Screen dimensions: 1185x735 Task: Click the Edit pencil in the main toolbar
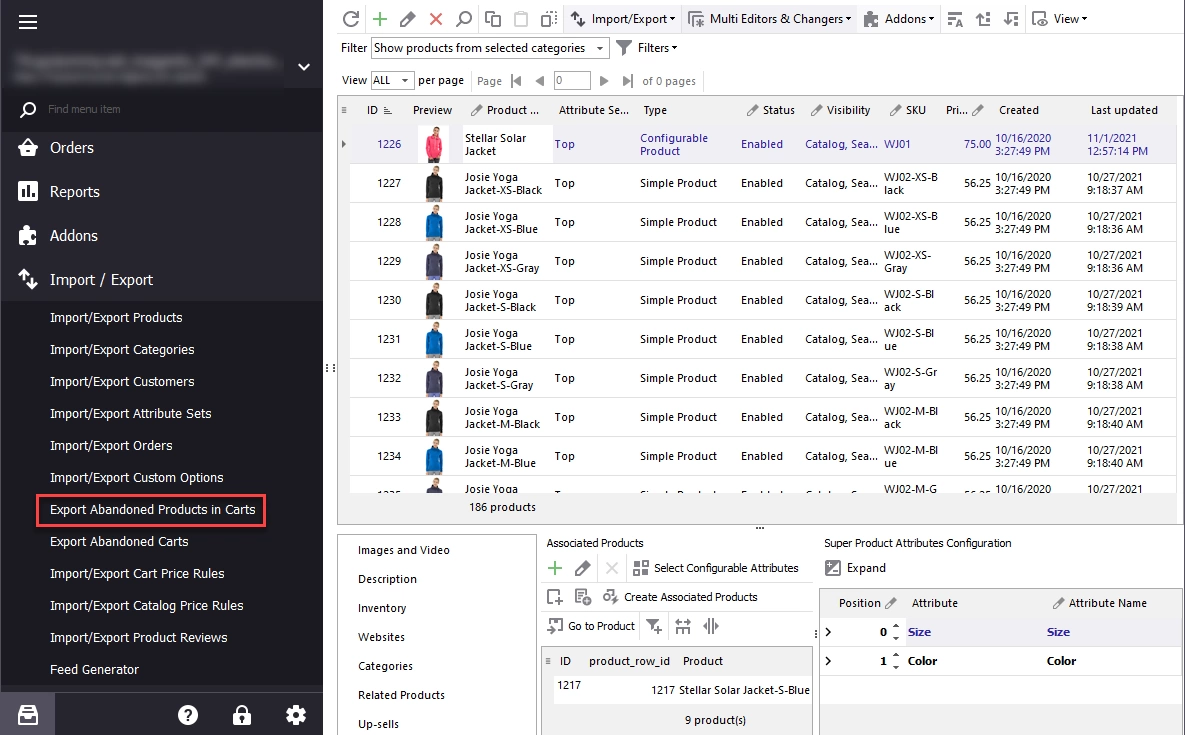(x=407, y=19)
